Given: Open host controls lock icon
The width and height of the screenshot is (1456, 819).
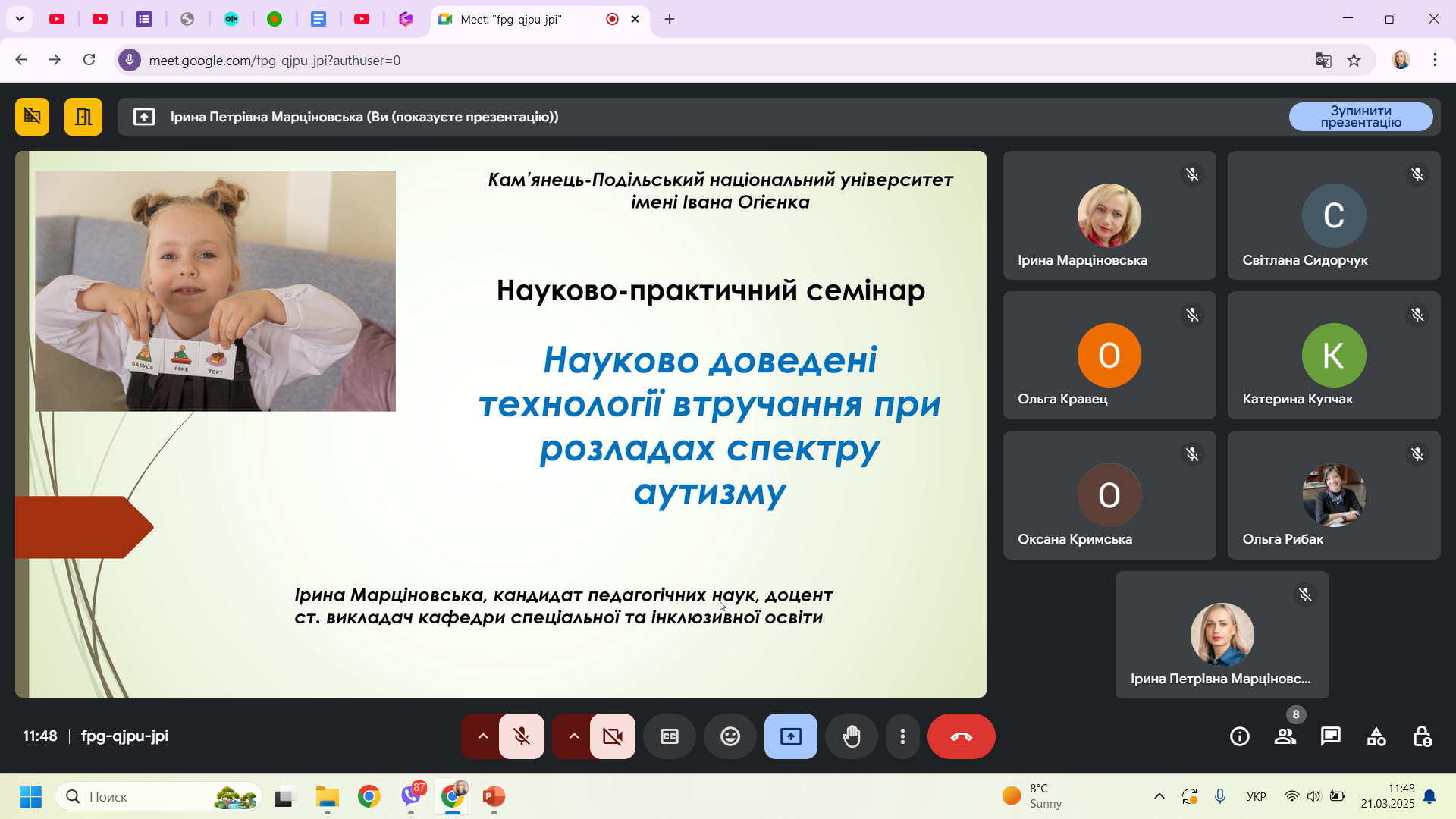Looking at the screenshot, I should pyautogui.click(x=1422, y=736).
